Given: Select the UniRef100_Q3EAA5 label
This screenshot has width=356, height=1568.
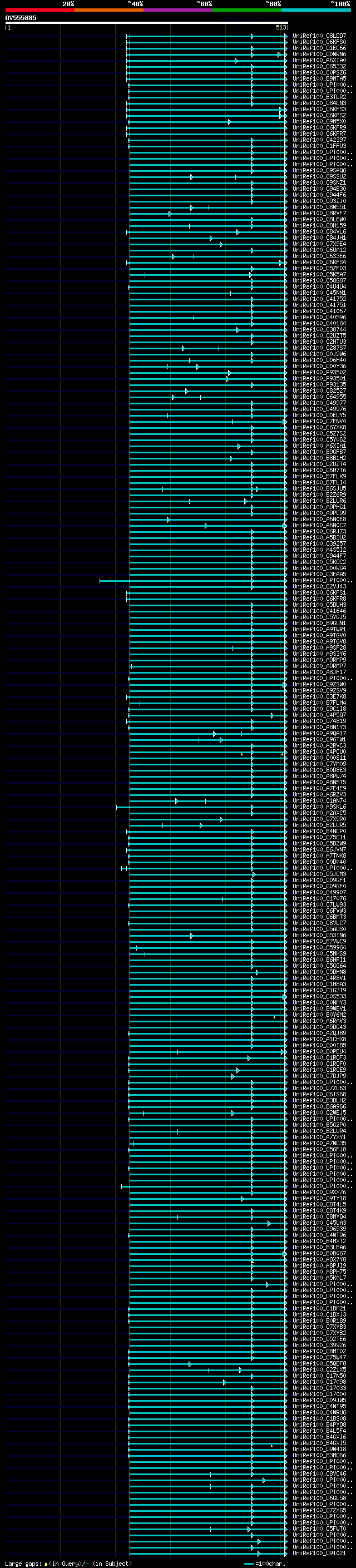Looking at the screenshot, I should [x=319, y=575].
